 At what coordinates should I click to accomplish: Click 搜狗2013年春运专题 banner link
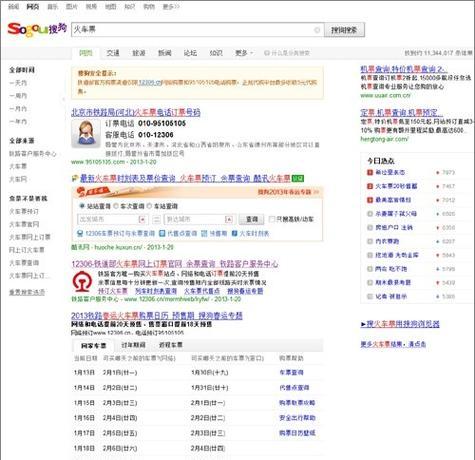coord(288,192)
